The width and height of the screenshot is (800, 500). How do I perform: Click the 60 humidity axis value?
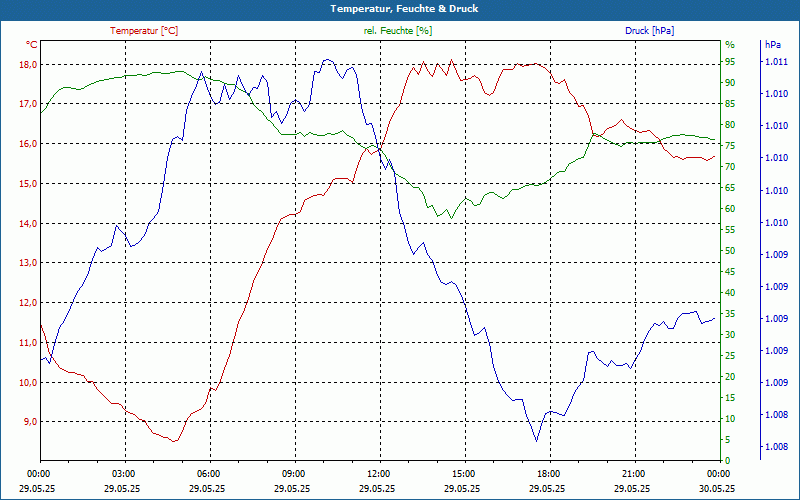(x=730, y=208)
